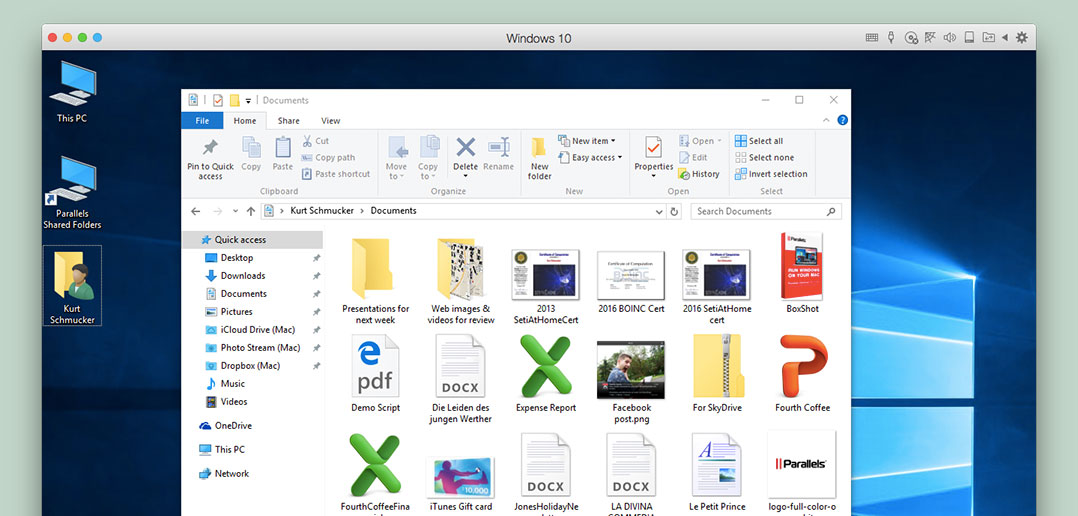
Task: Click the keyboard icon in Parallels title bar
Action: (x=872, y=38)
